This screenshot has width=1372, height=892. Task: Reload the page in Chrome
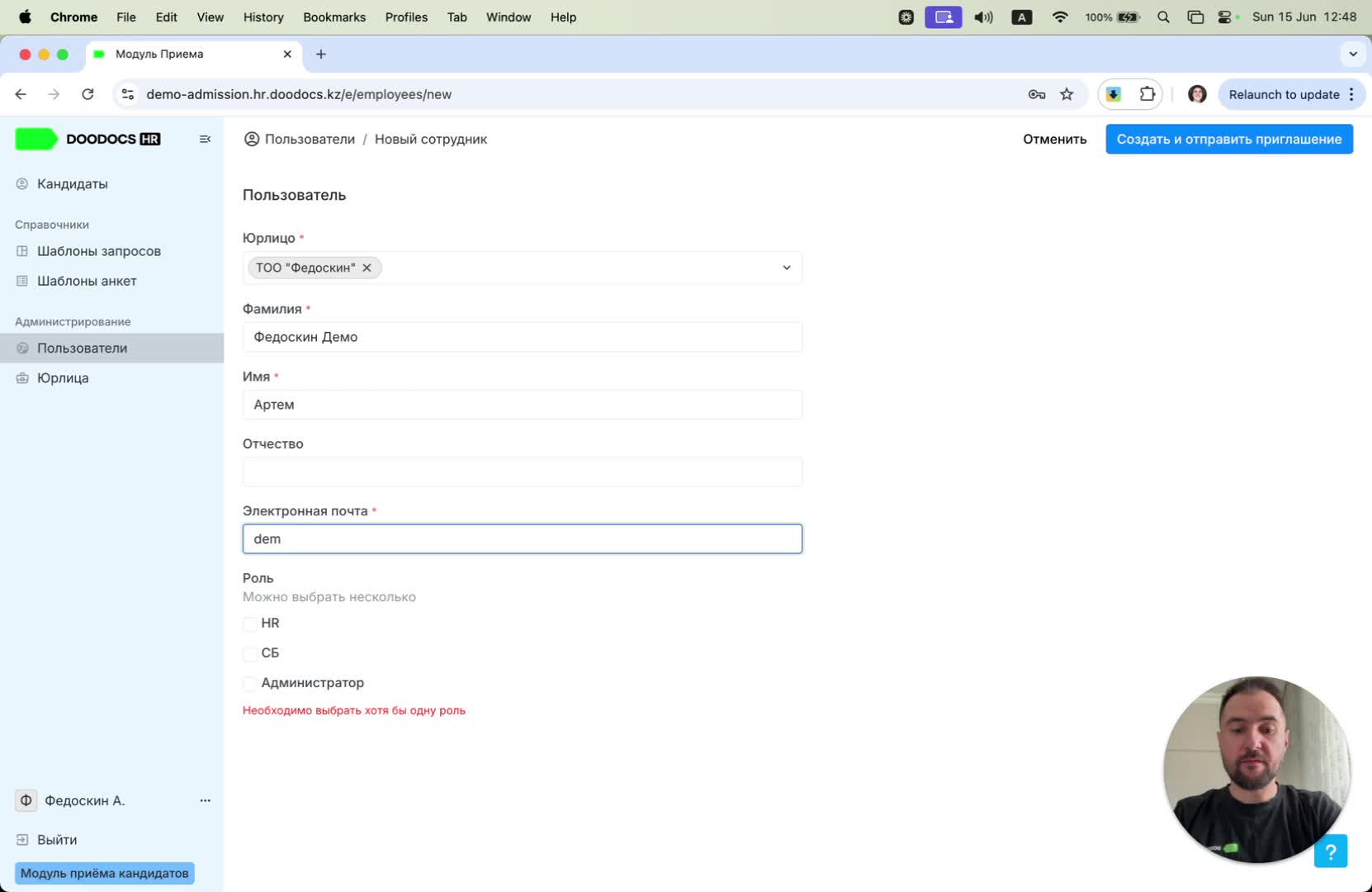(x=88, y=94)
